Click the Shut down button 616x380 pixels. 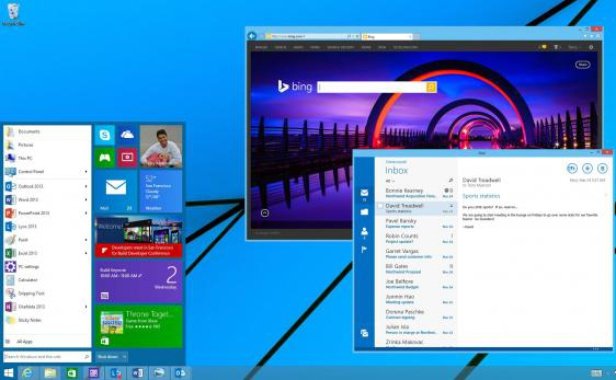[x=108, y=357]
